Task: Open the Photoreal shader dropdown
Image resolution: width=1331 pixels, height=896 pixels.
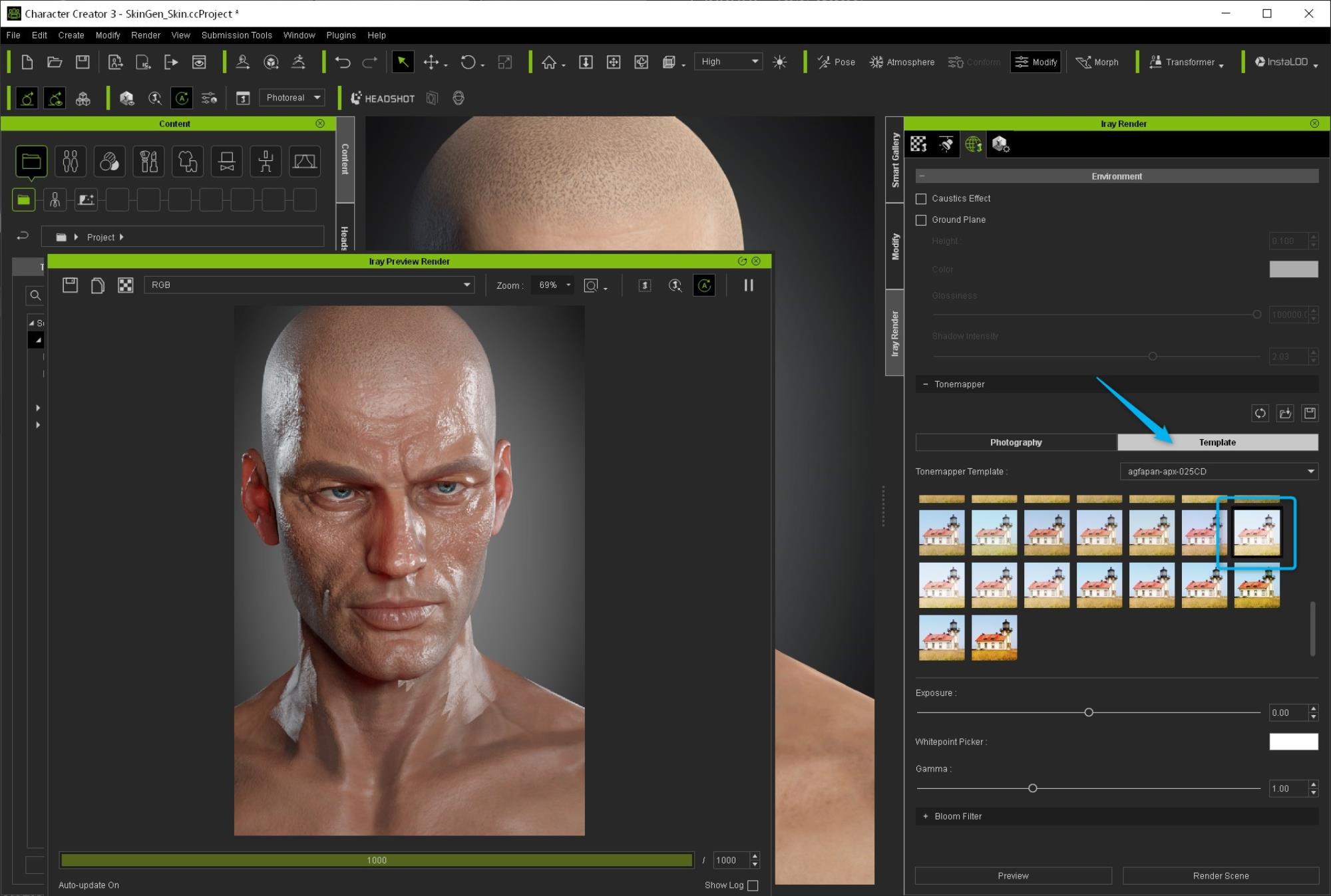Action: pyautogui.click(x=292, y=98)
